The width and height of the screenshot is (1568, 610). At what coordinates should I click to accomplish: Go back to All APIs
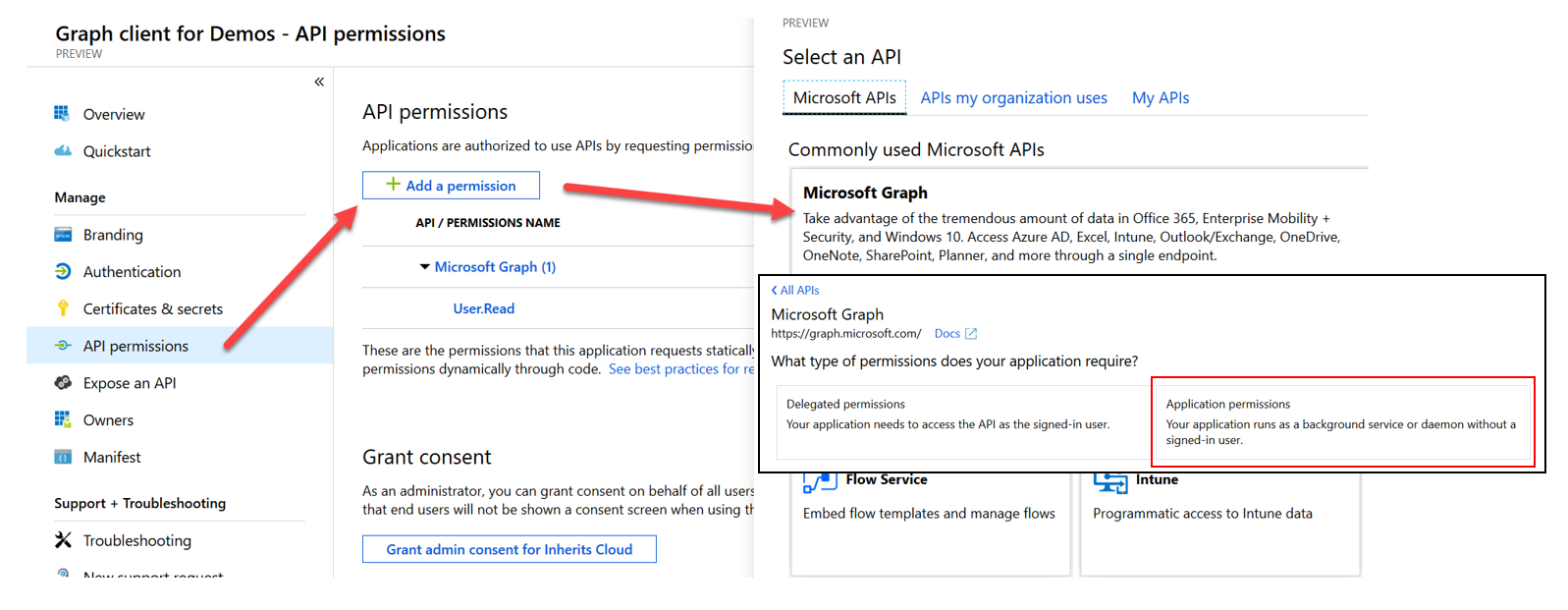(795, 291)
